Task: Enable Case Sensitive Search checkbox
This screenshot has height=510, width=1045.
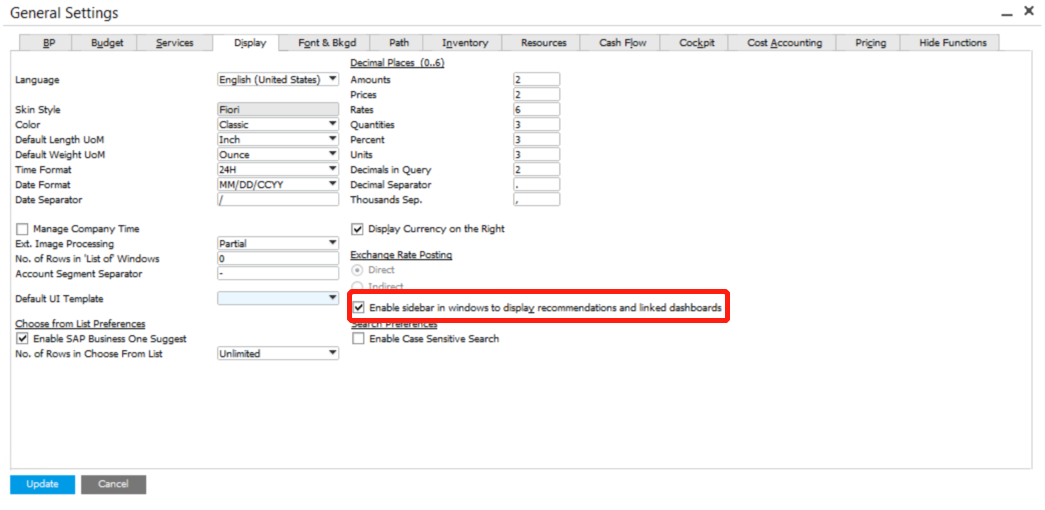Action: pos(358,339)
